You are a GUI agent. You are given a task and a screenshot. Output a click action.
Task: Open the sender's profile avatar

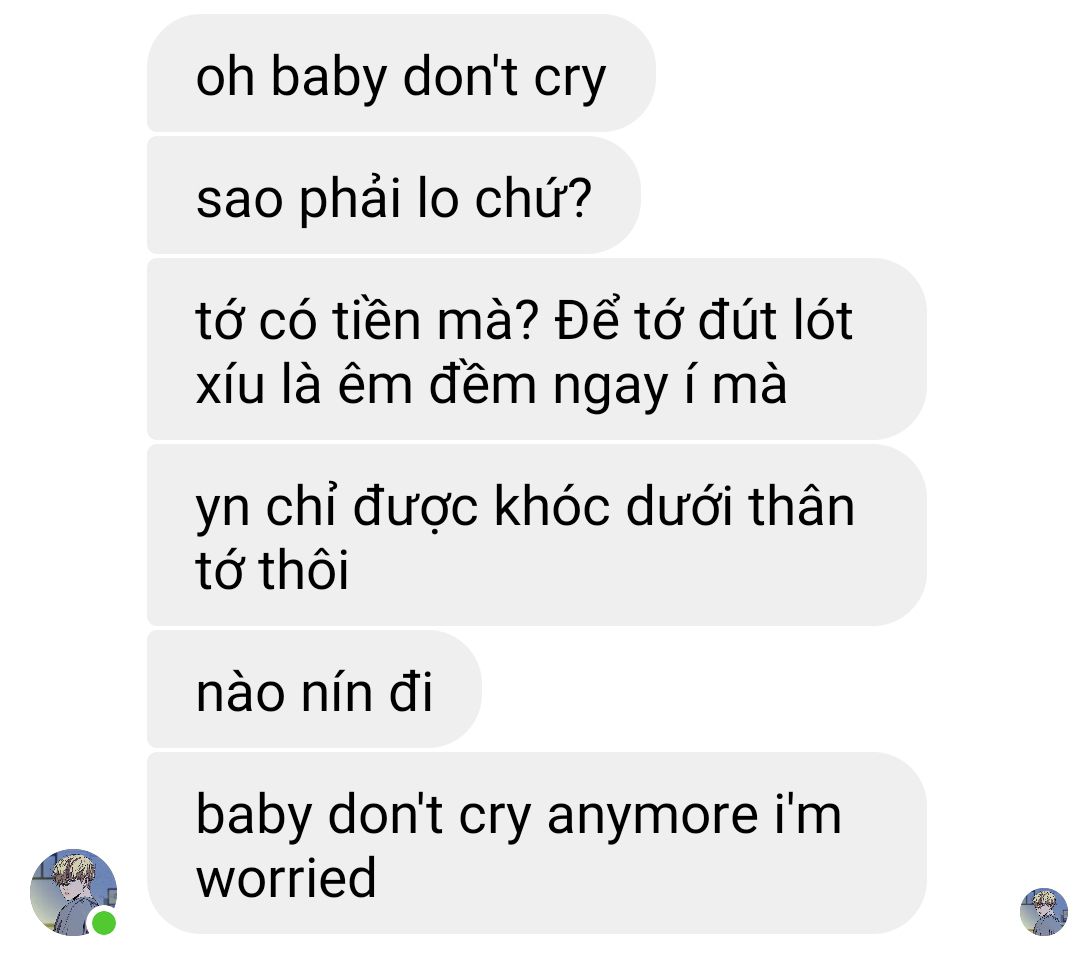(x=74, y=892)
